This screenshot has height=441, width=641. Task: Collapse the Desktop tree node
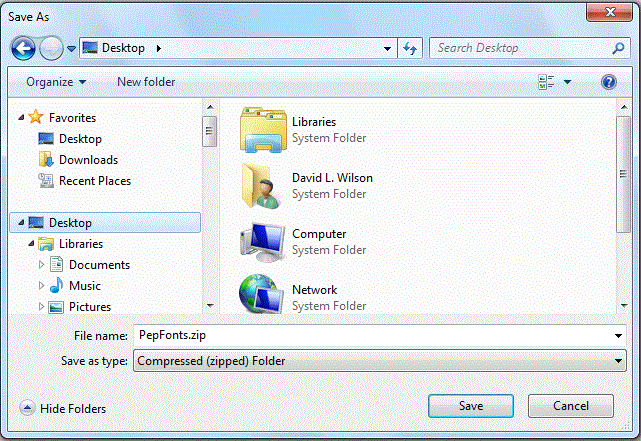[21, 223]
